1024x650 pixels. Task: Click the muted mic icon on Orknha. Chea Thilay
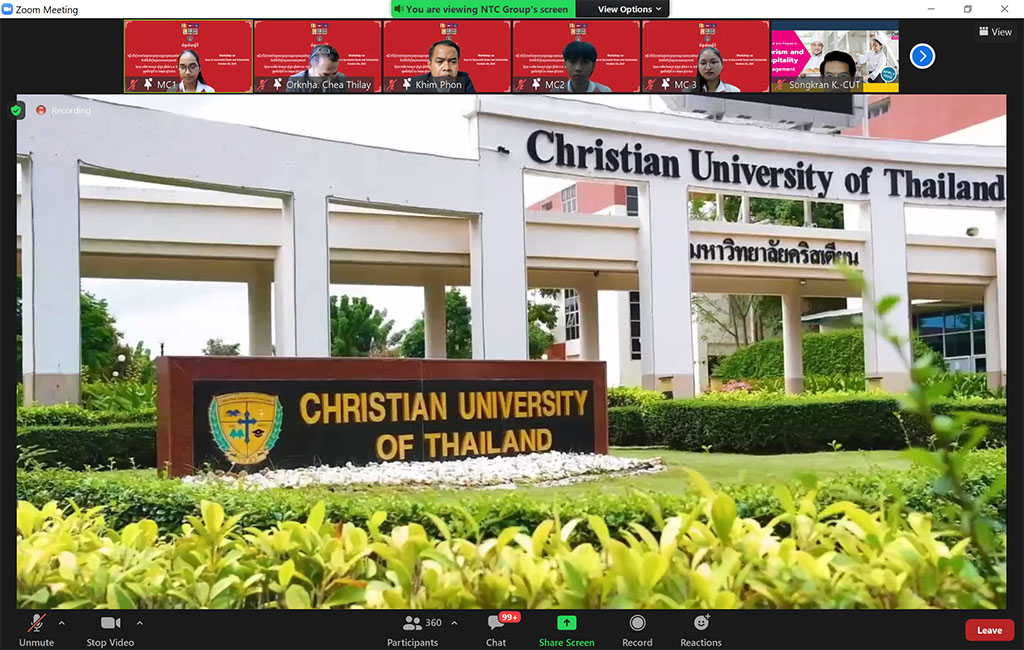[x=263, y=84]
